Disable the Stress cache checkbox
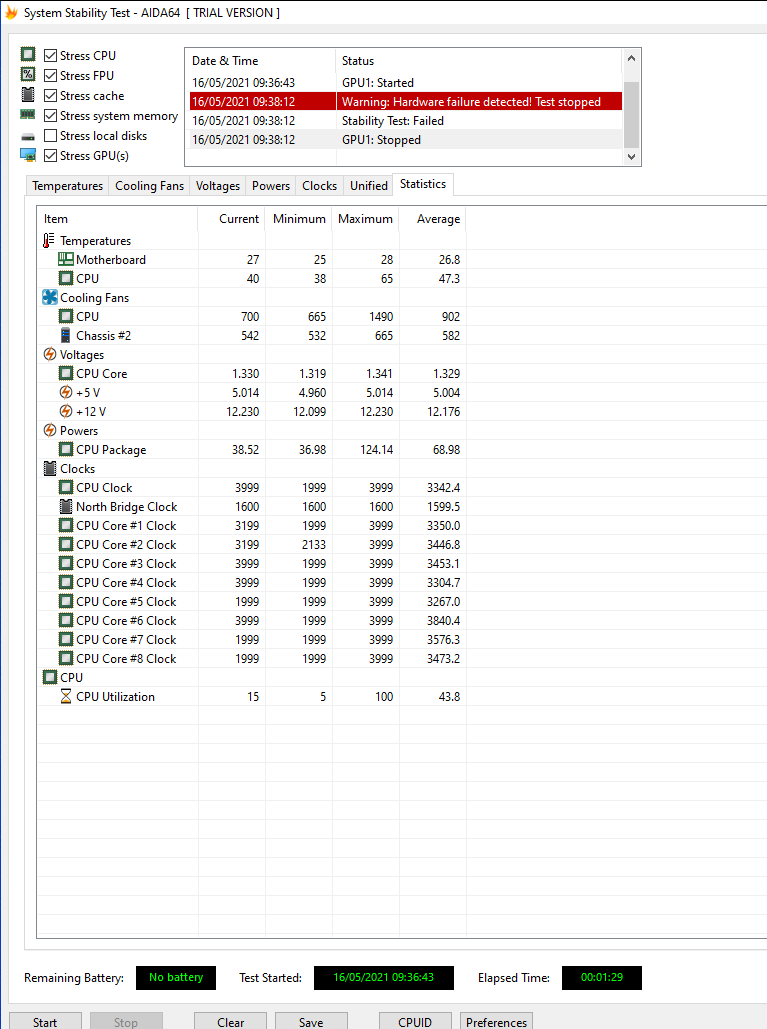Screen dimensions: 767x1029 50,95
